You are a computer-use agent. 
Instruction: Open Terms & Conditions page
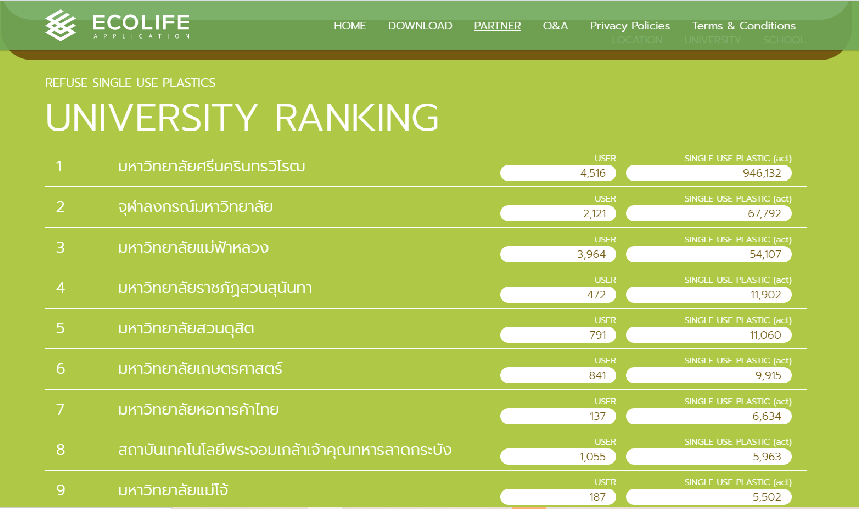744,26
